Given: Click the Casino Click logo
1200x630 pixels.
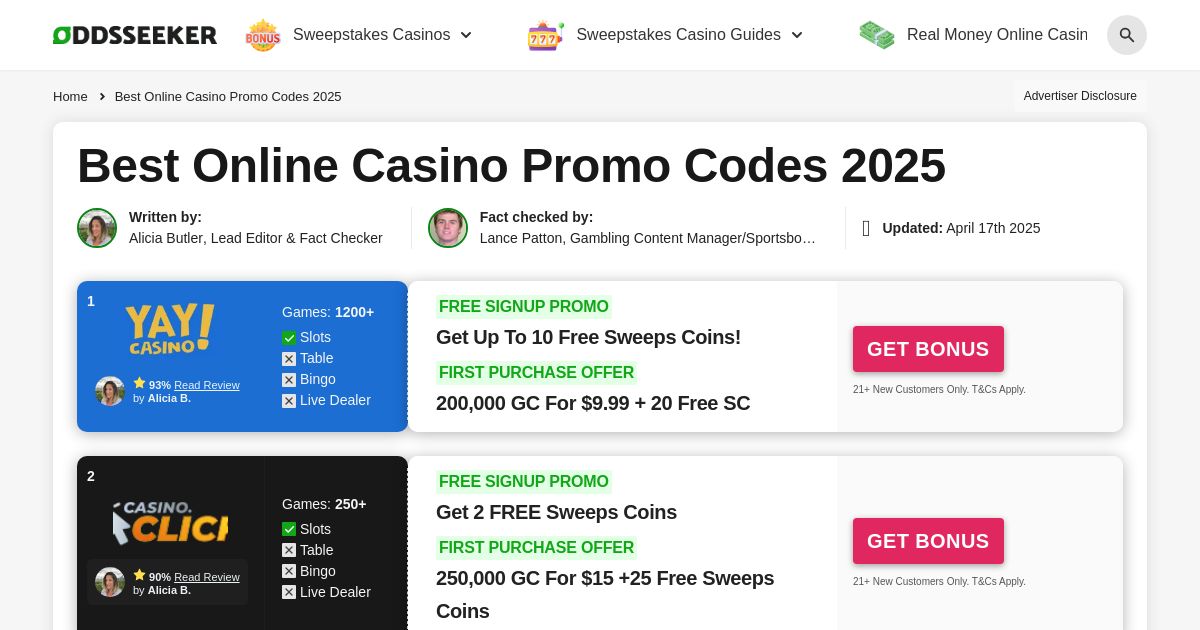Looking at the screenshot, I should click(169, 520).
